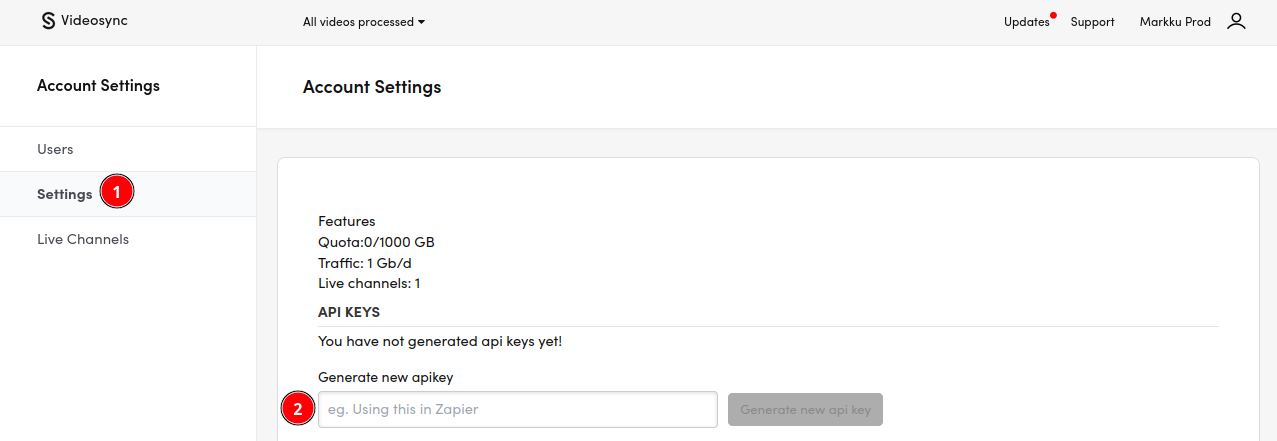This screenshot has height=441, width=1277.
Task: Click the main Account Settings page title
Action: (x=372, y=87)
